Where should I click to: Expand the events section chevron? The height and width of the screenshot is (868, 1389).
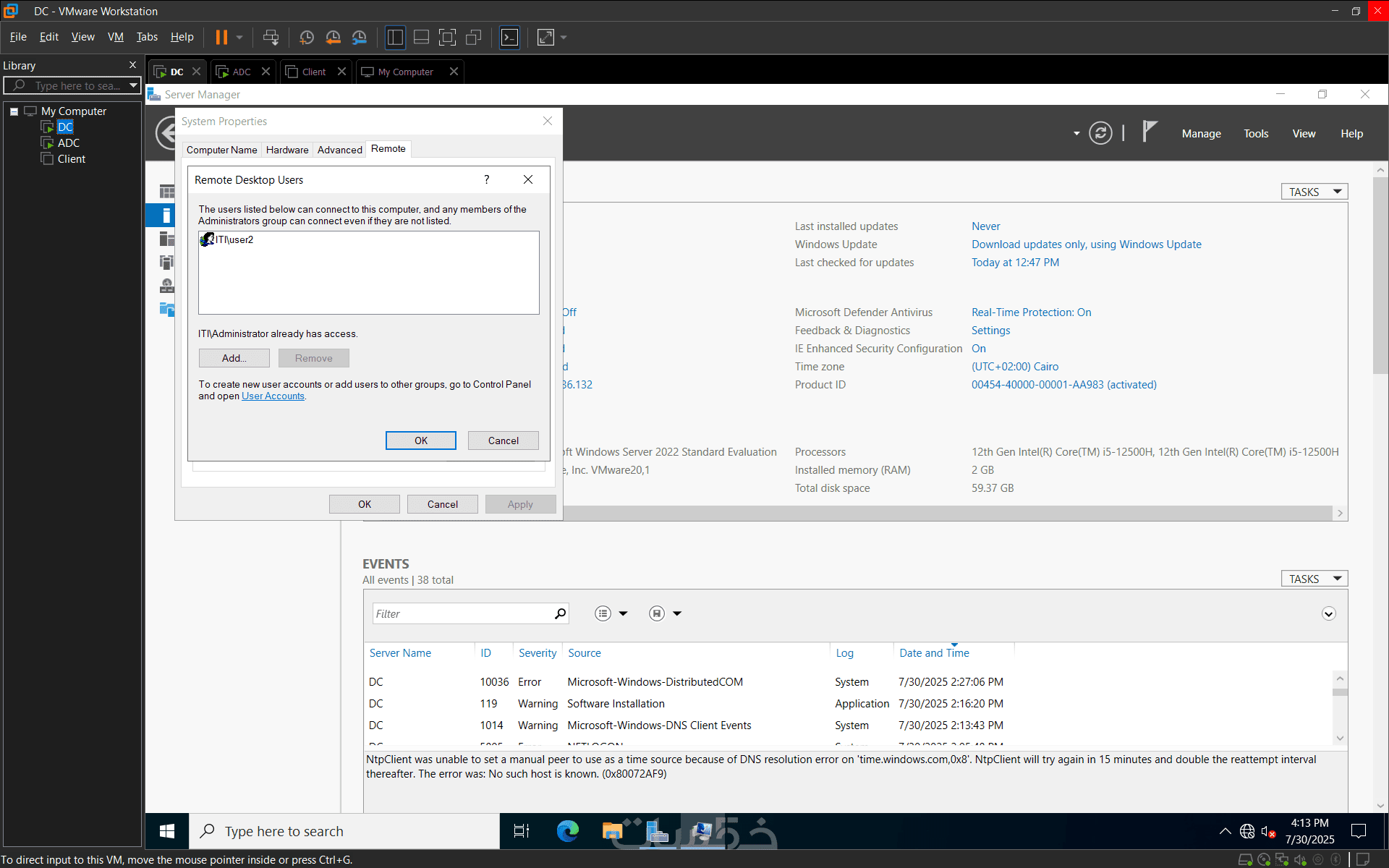(x=1328, y=613)
